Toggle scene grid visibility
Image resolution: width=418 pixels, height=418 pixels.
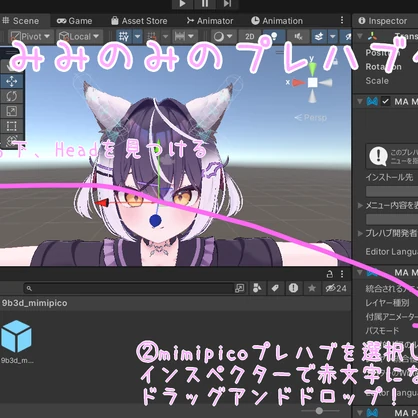tap(124, 36)
